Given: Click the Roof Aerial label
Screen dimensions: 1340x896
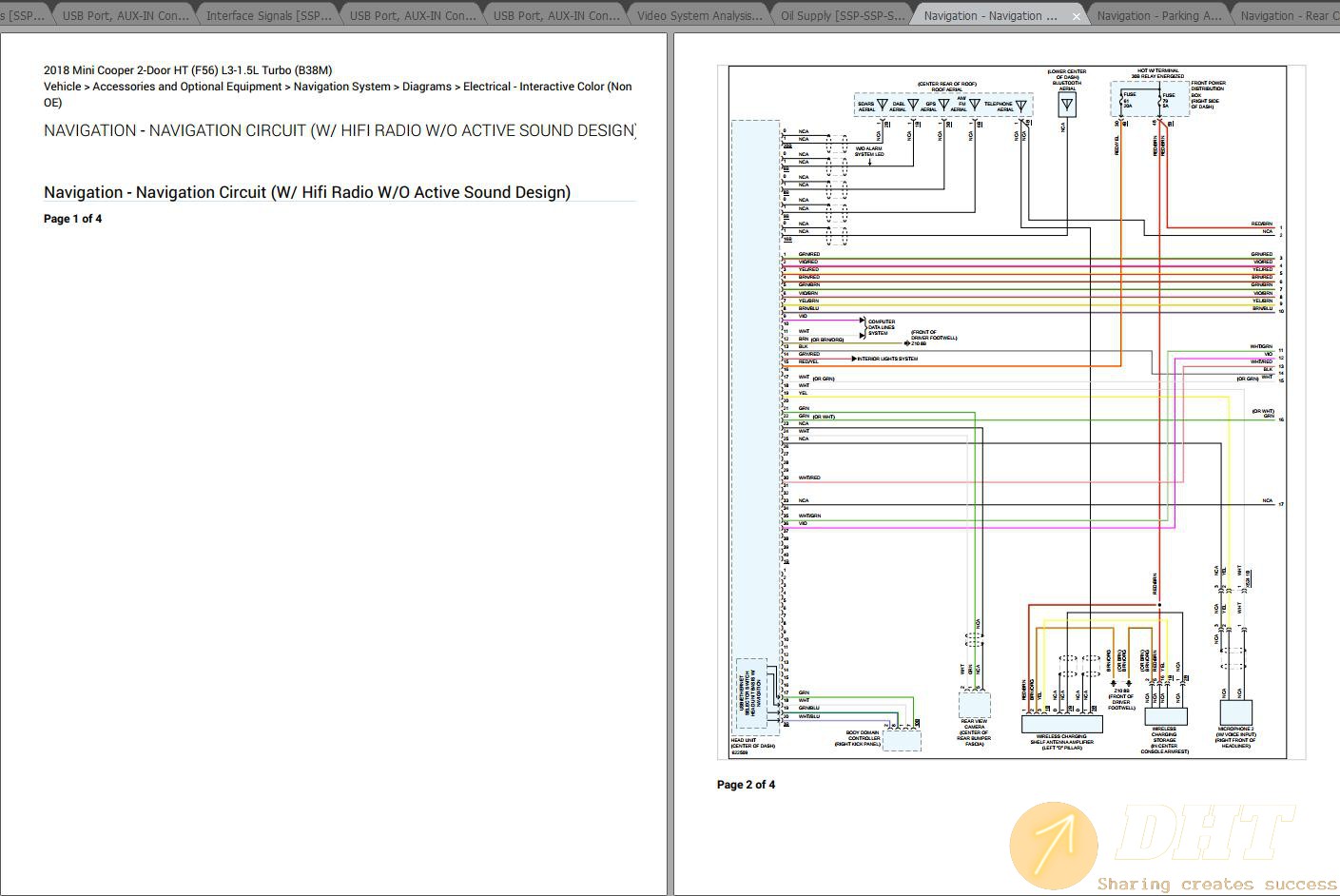Looking at the screenshot, I should pos(946,87).
